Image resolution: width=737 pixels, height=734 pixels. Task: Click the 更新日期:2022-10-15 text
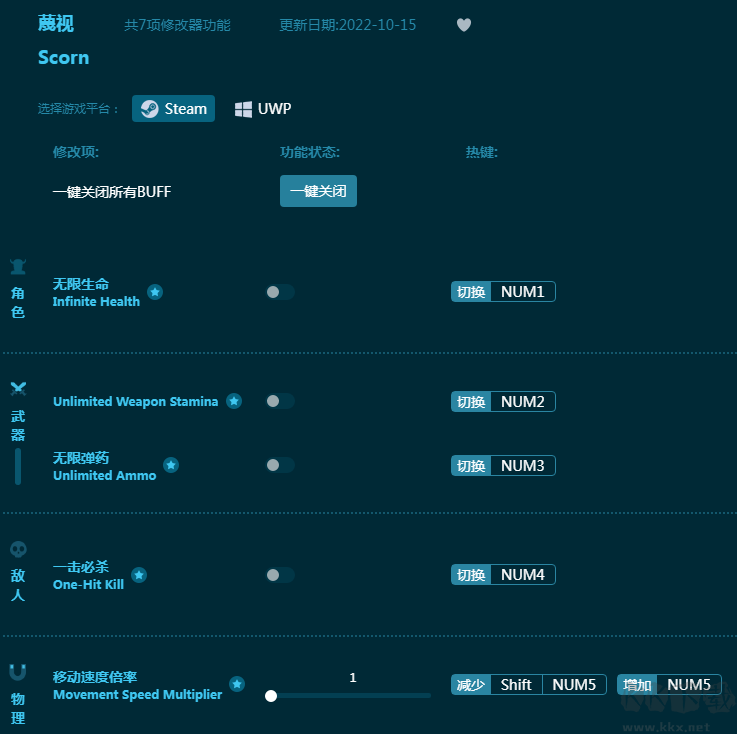(x=348, y=25)
